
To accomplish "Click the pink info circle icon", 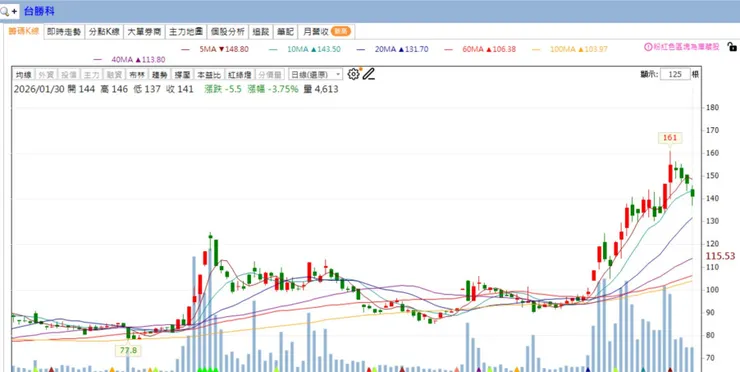I will tap(648, 47).
